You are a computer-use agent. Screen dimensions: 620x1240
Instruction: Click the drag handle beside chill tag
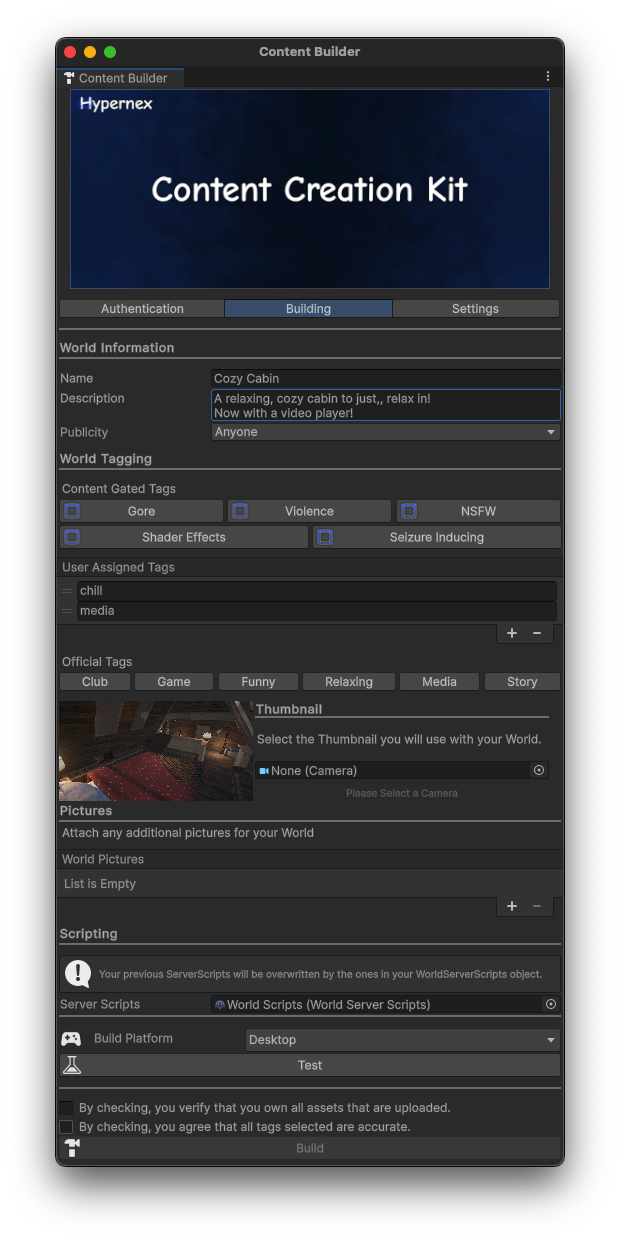click(x=68, y=591)
